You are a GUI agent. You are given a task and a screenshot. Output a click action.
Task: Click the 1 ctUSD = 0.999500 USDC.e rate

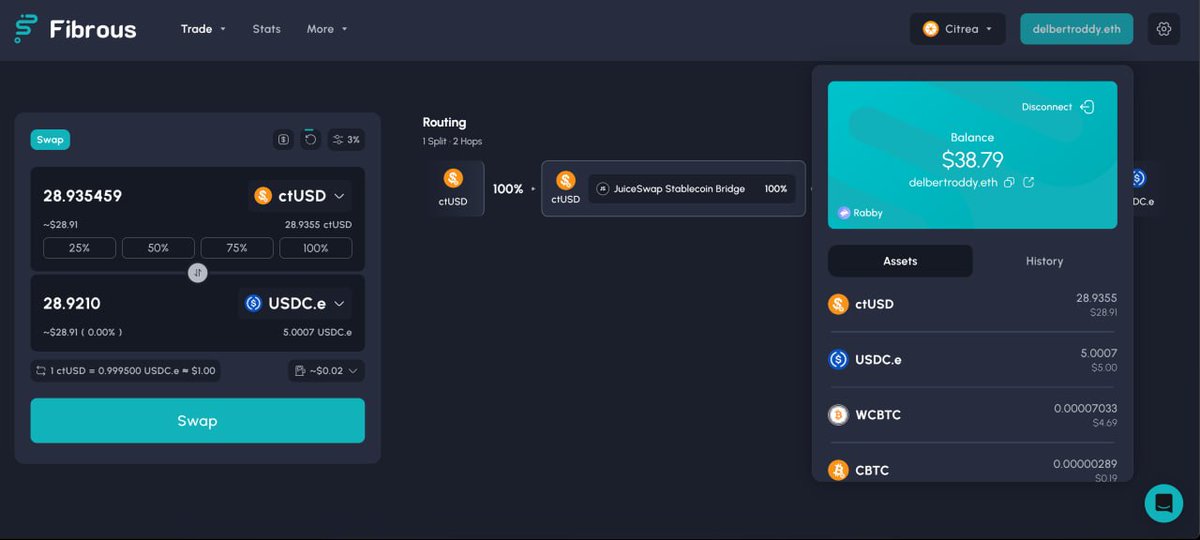coord(133,371)
